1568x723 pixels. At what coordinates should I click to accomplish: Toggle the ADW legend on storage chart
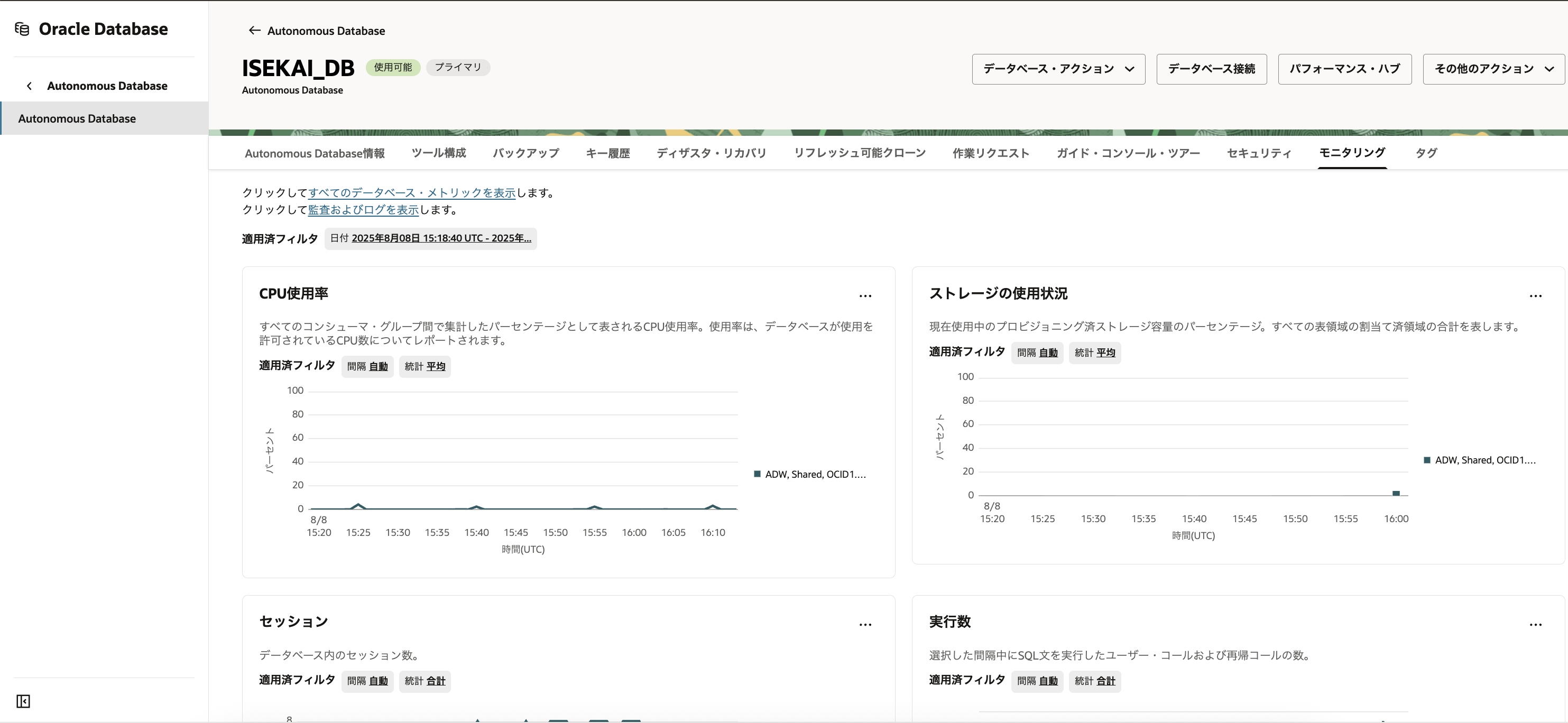click(x=1479, y=460)
